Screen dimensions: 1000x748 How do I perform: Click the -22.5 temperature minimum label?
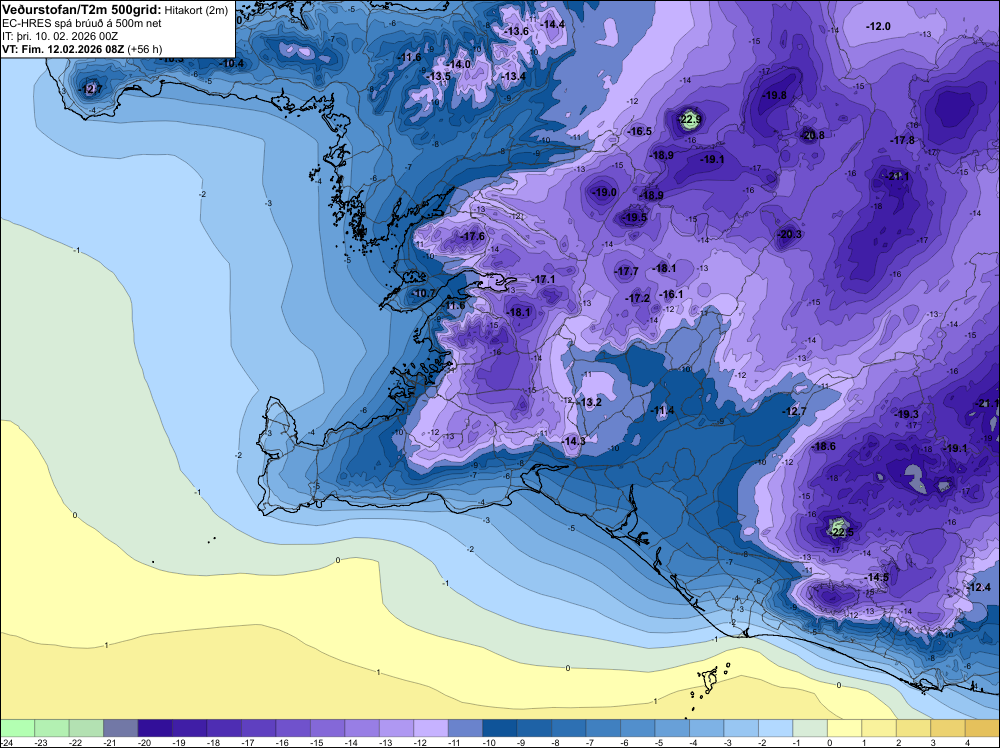click(841, 532)
